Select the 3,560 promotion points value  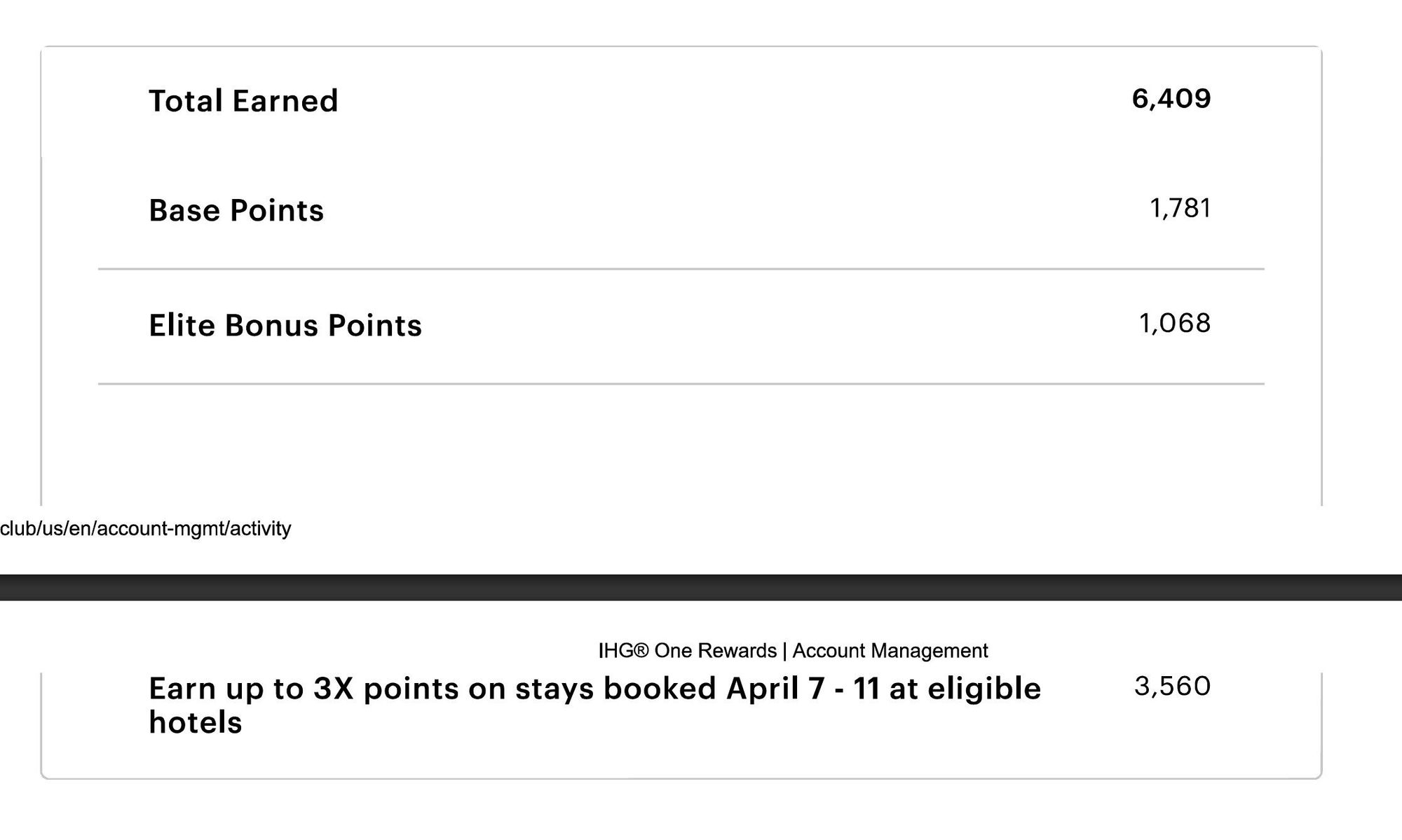click(1172, 686)
